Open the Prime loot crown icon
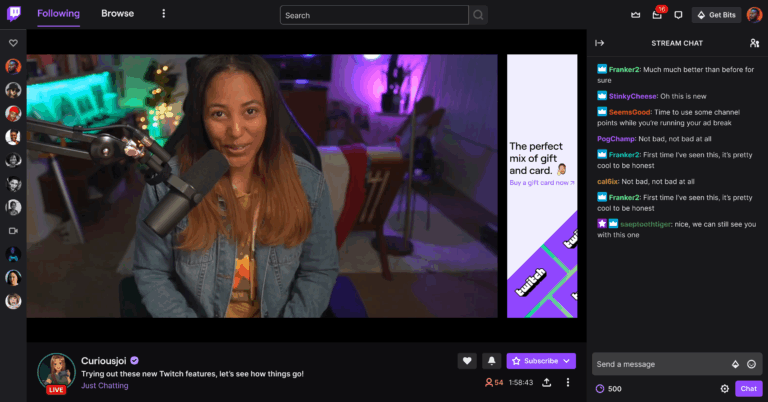 tap(635, 15)
